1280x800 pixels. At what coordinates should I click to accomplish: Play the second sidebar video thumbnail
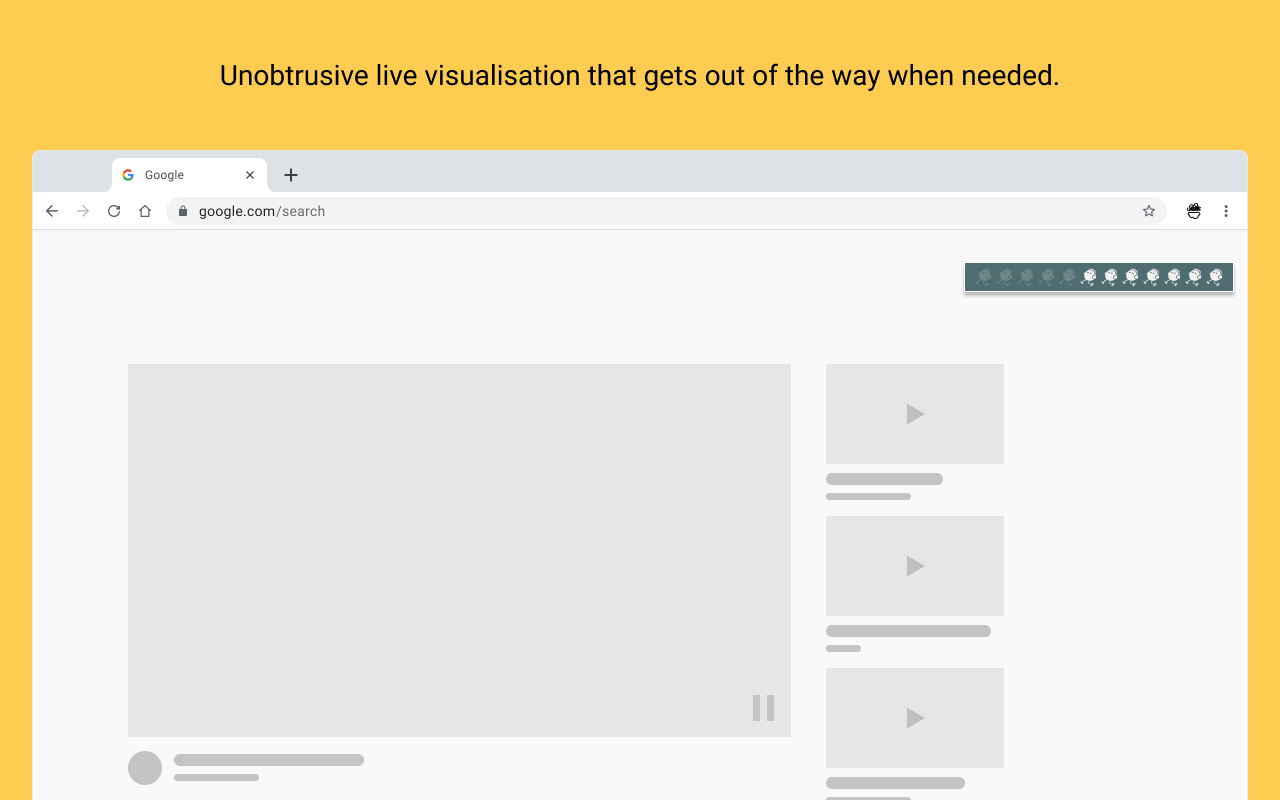915,566
